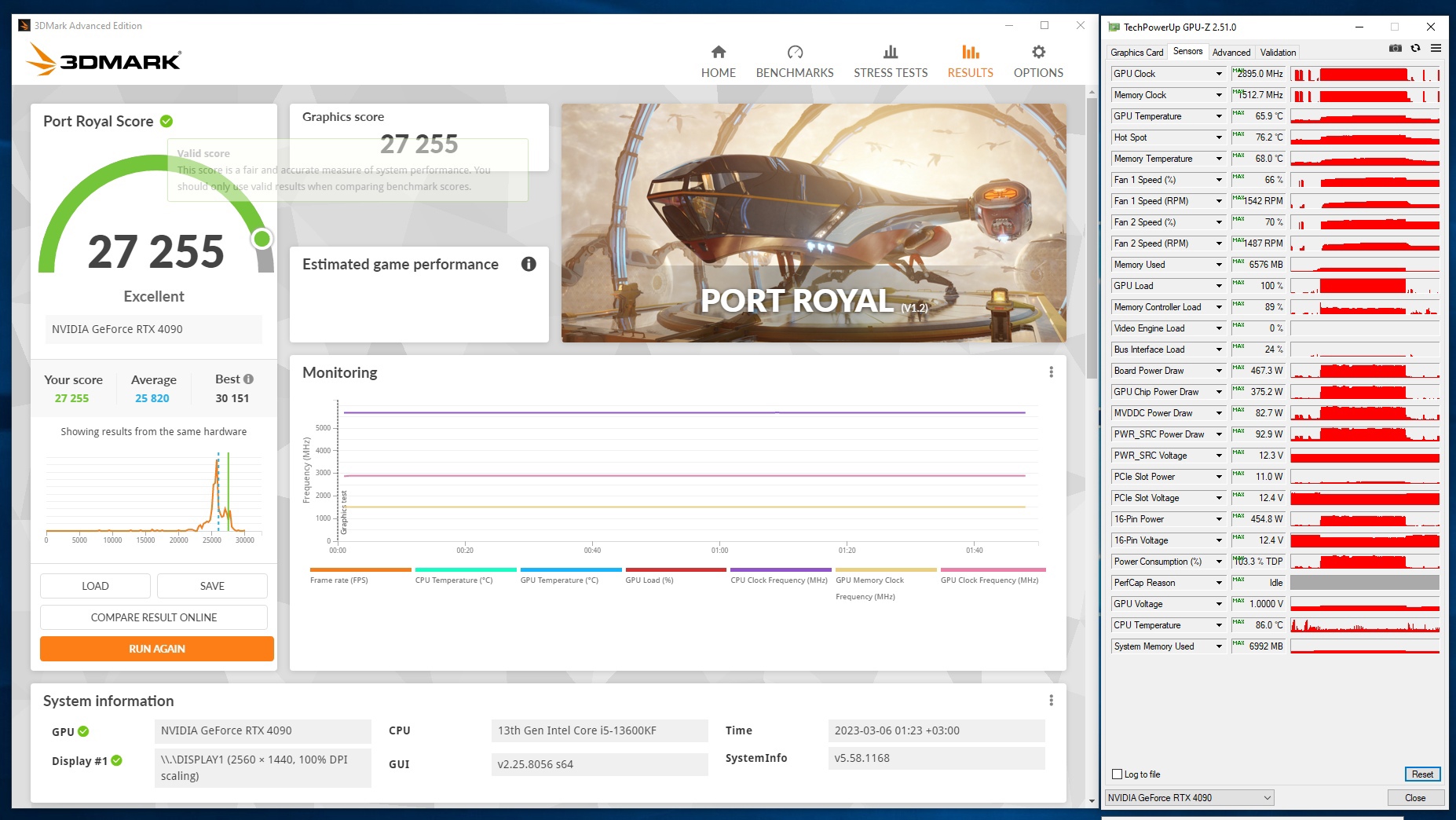The height and width of the screenshot is (820, 1456).
Task: Enable the Log to file checkbox
Action: (x=1118, y=774)
